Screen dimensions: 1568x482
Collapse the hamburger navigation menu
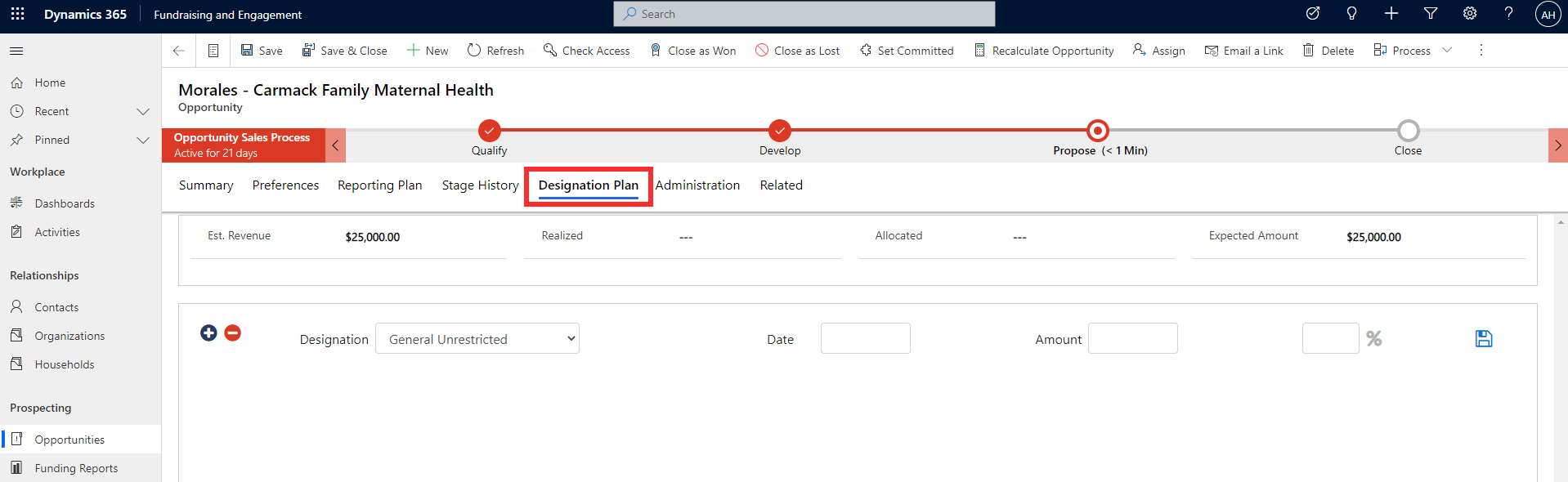coord(16,51)
